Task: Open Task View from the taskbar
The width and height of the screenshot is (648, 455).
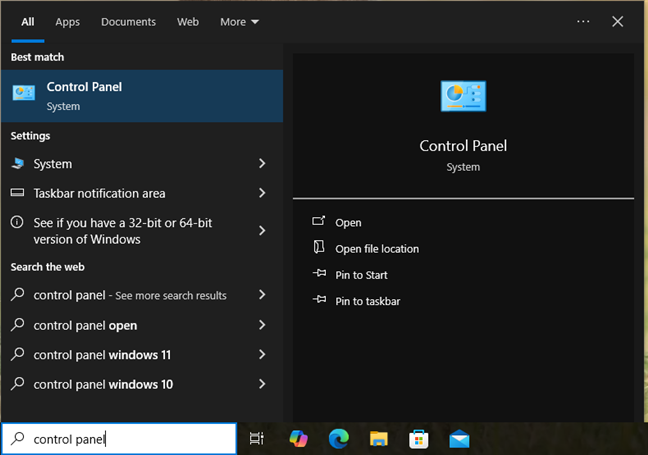Action: [x=257, y=438]
